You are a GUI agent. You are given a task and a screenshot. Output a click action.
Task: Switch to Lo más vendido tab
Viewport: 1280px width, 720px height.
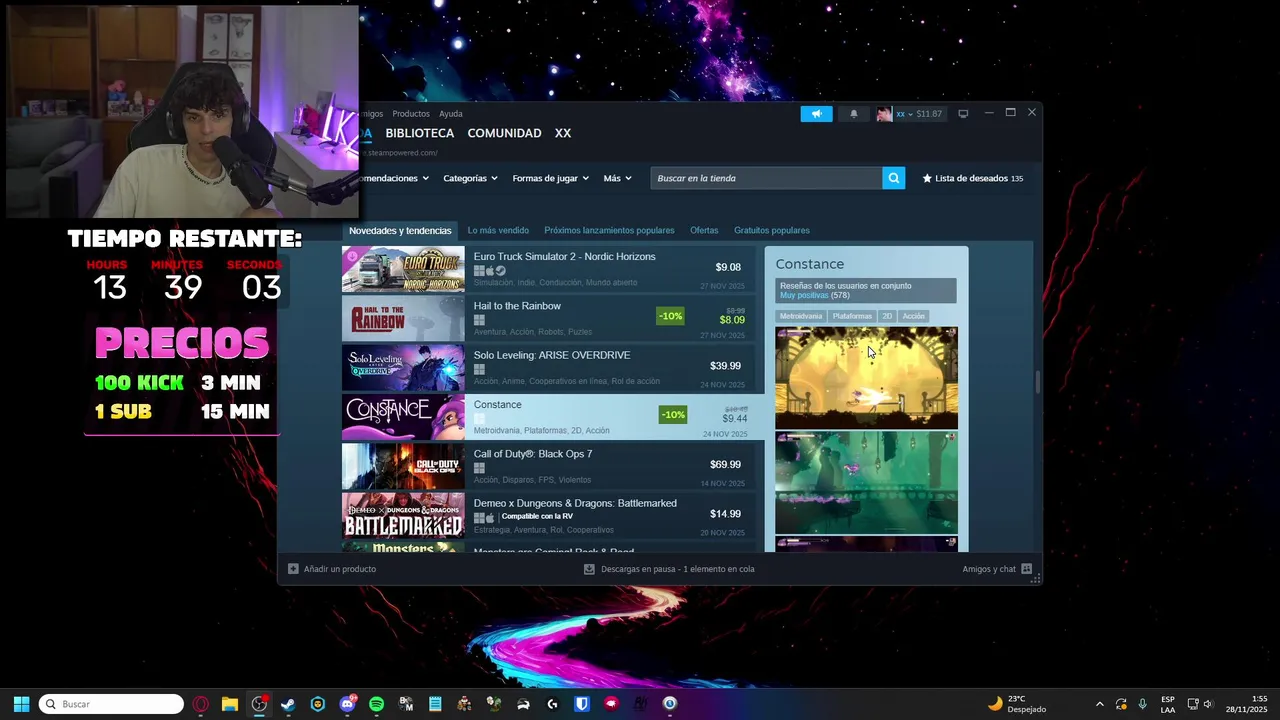(x=498, y=231)
